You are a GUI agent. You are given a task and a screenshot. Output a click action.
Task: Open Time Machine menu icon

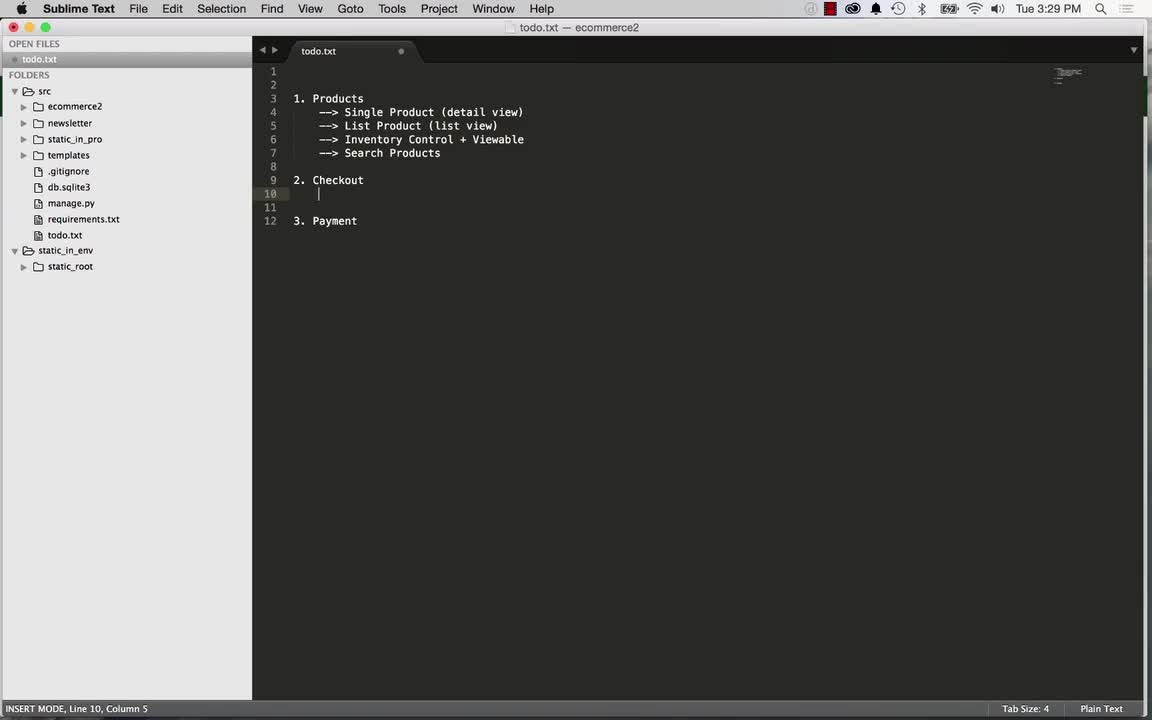[898, 9]
